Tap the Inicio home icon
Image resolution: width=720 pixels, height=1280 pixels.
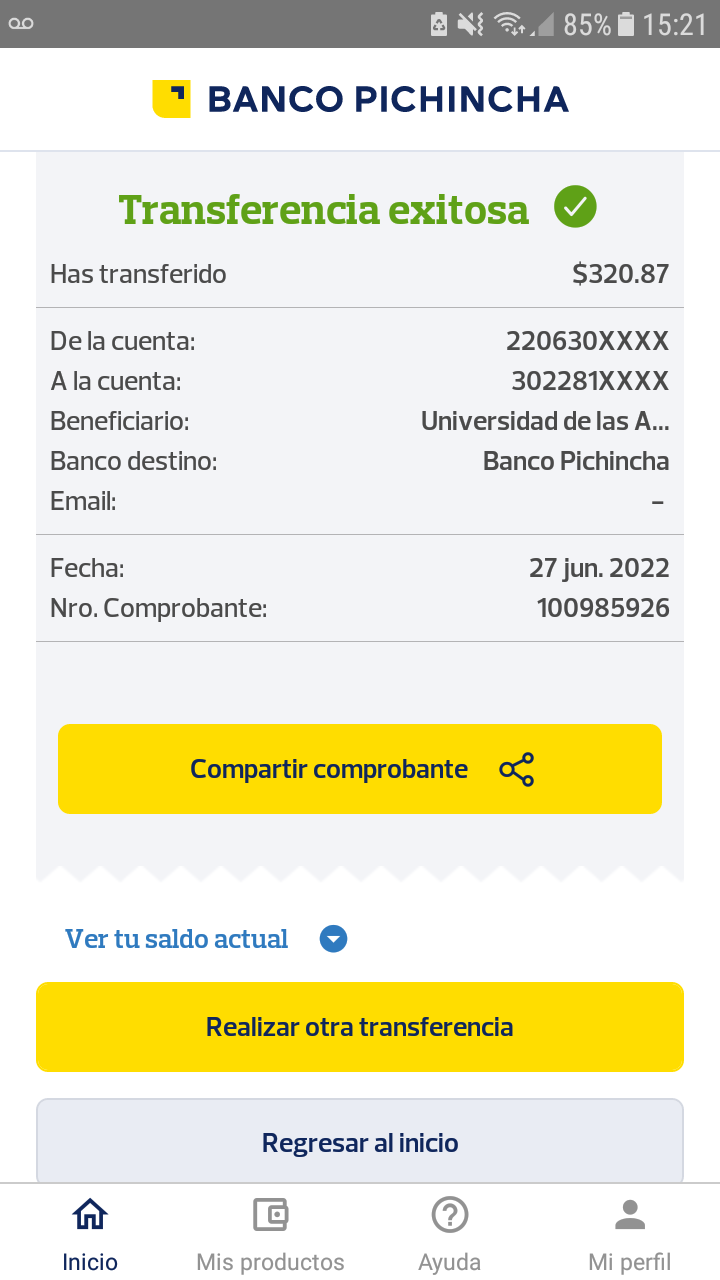pos(90,1215)
